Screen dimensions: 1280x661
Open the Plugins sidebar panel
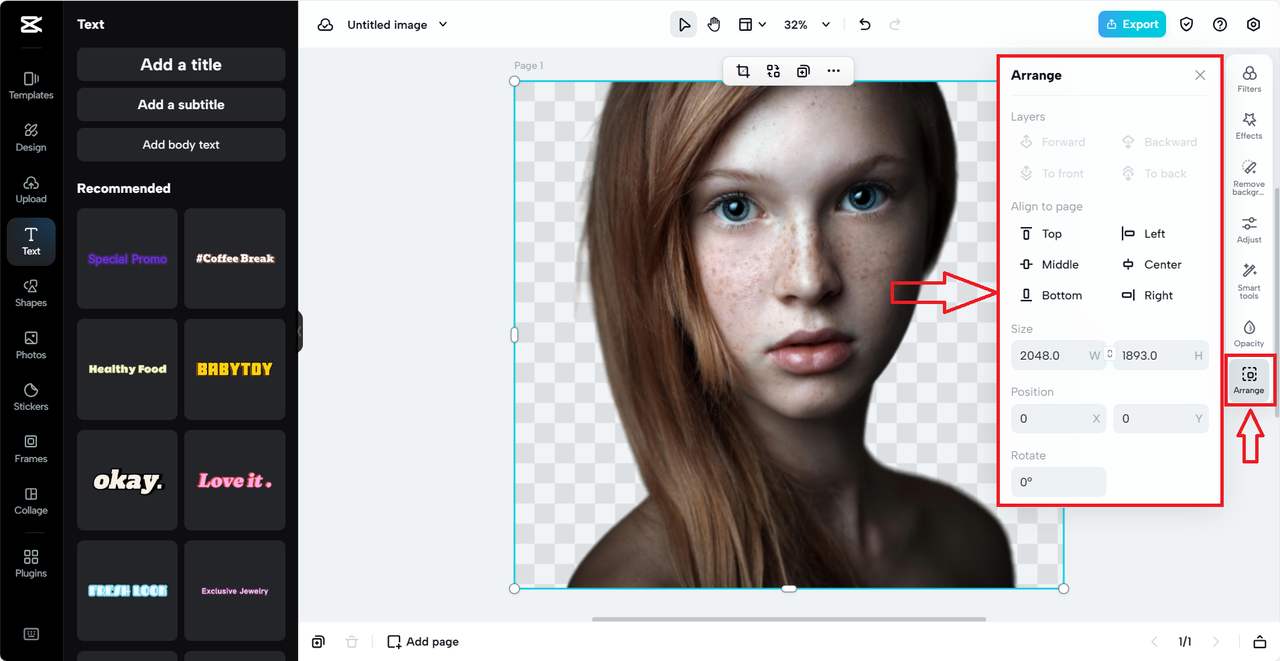(x=31, y=564)
